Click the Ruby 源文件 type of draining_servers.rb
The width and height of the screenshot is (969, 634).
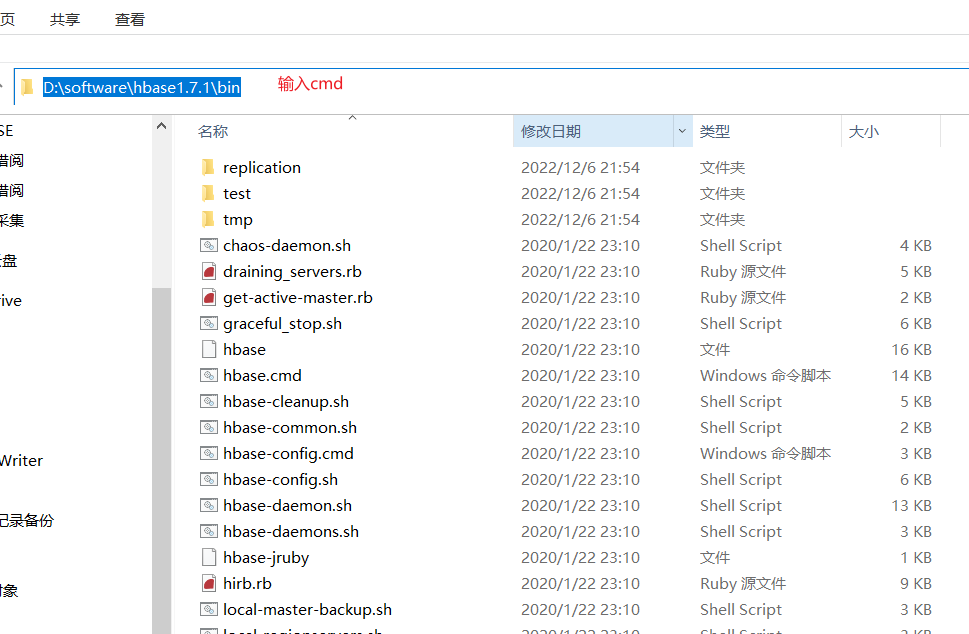(x=743, y=272)
